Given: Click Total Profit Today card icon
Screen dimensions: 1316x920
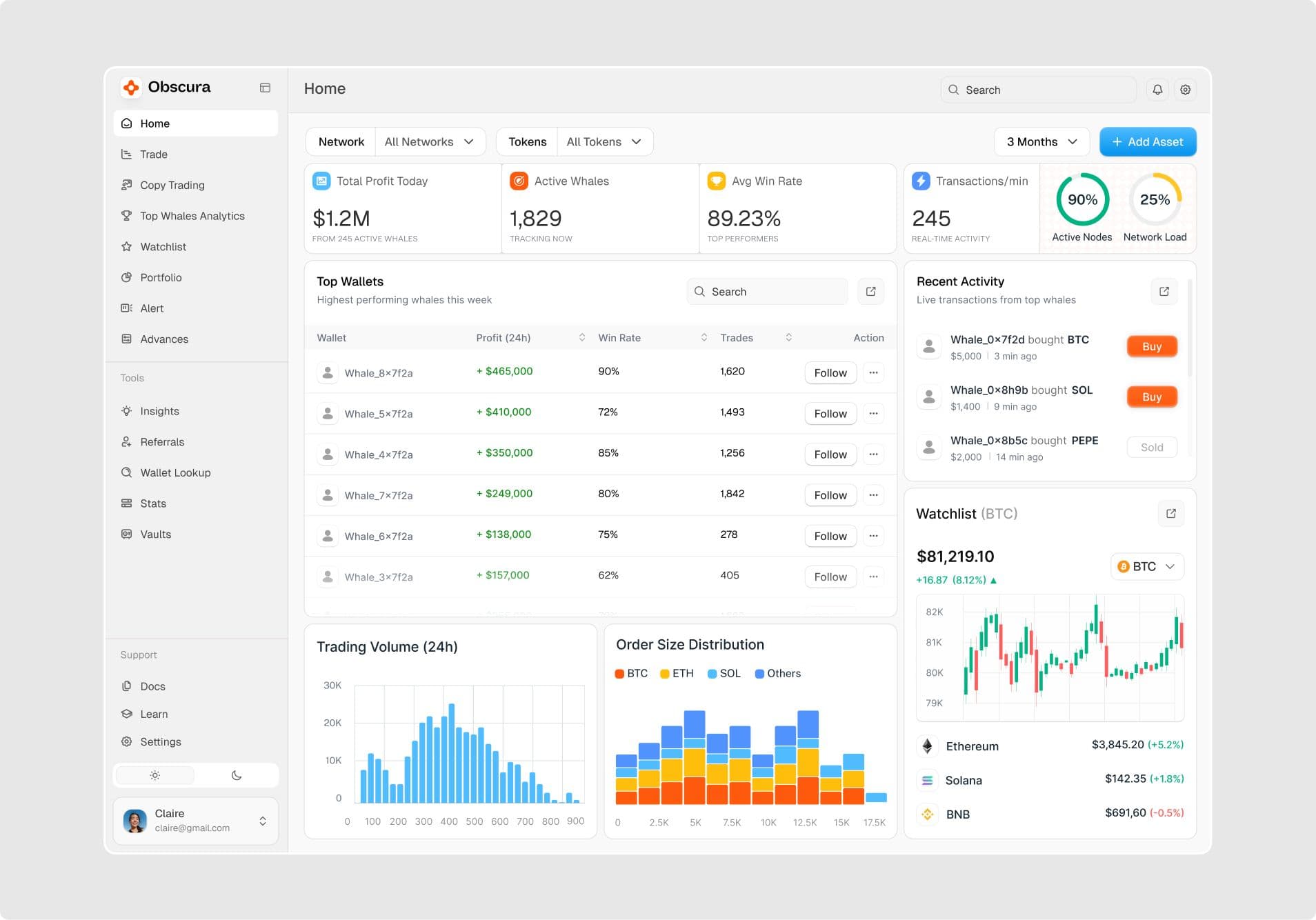Looking at the screenshot, I should click(321, 181).
